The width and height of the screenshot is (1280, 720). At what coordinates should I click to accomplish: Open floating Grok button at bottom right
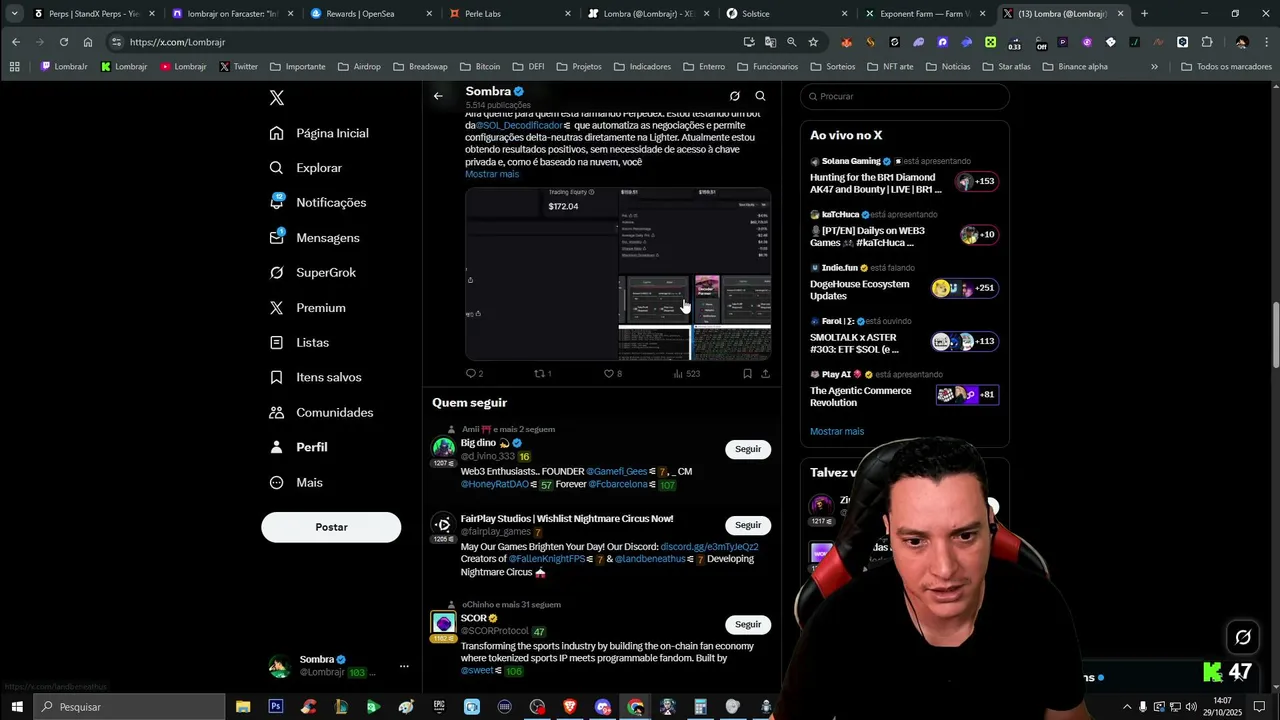point(1243,637)
